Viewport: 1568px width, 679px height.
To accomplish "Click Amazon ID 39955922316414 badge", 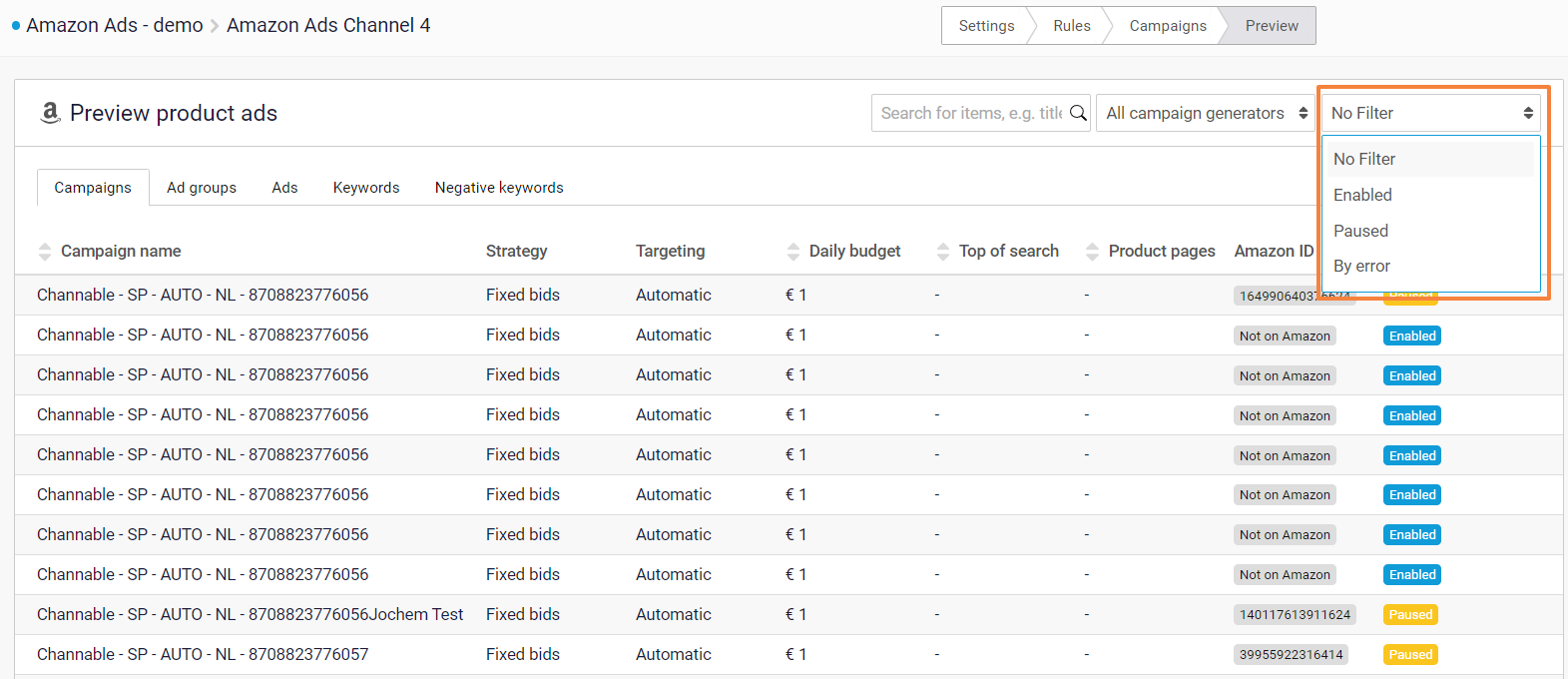I will [1292, 655].
